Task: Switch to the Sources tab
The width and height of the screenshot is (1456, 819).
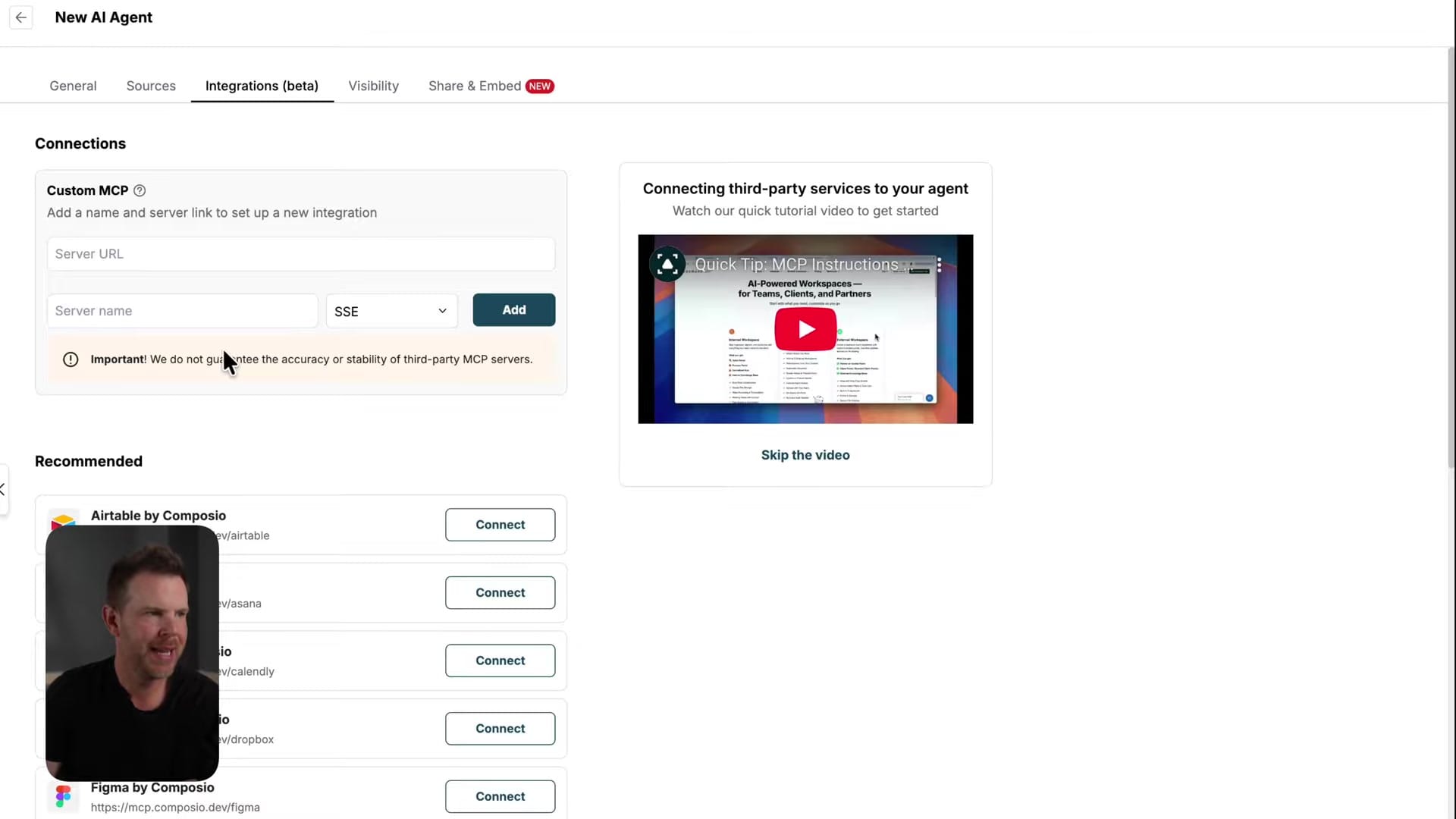Action: [151, 86]
